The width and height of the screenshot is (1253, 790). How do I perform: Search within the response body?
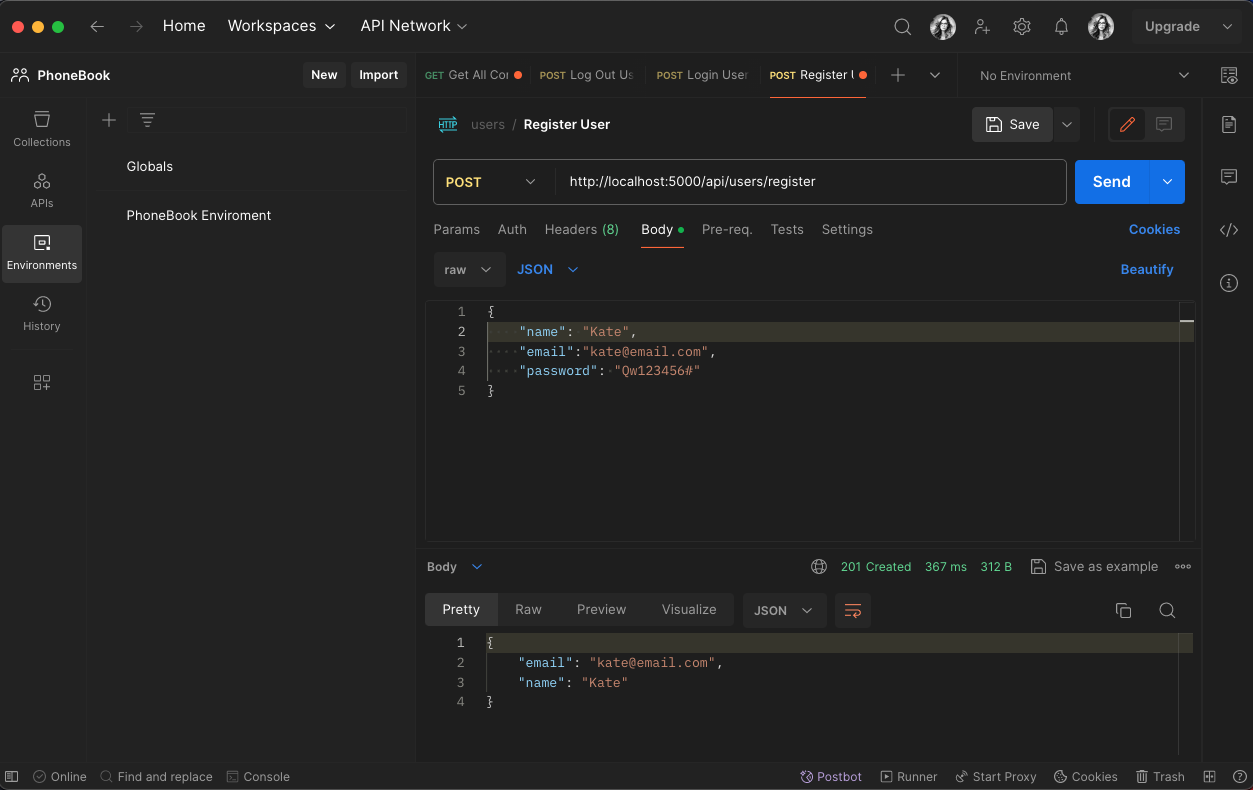click(x=1167, y=610)
